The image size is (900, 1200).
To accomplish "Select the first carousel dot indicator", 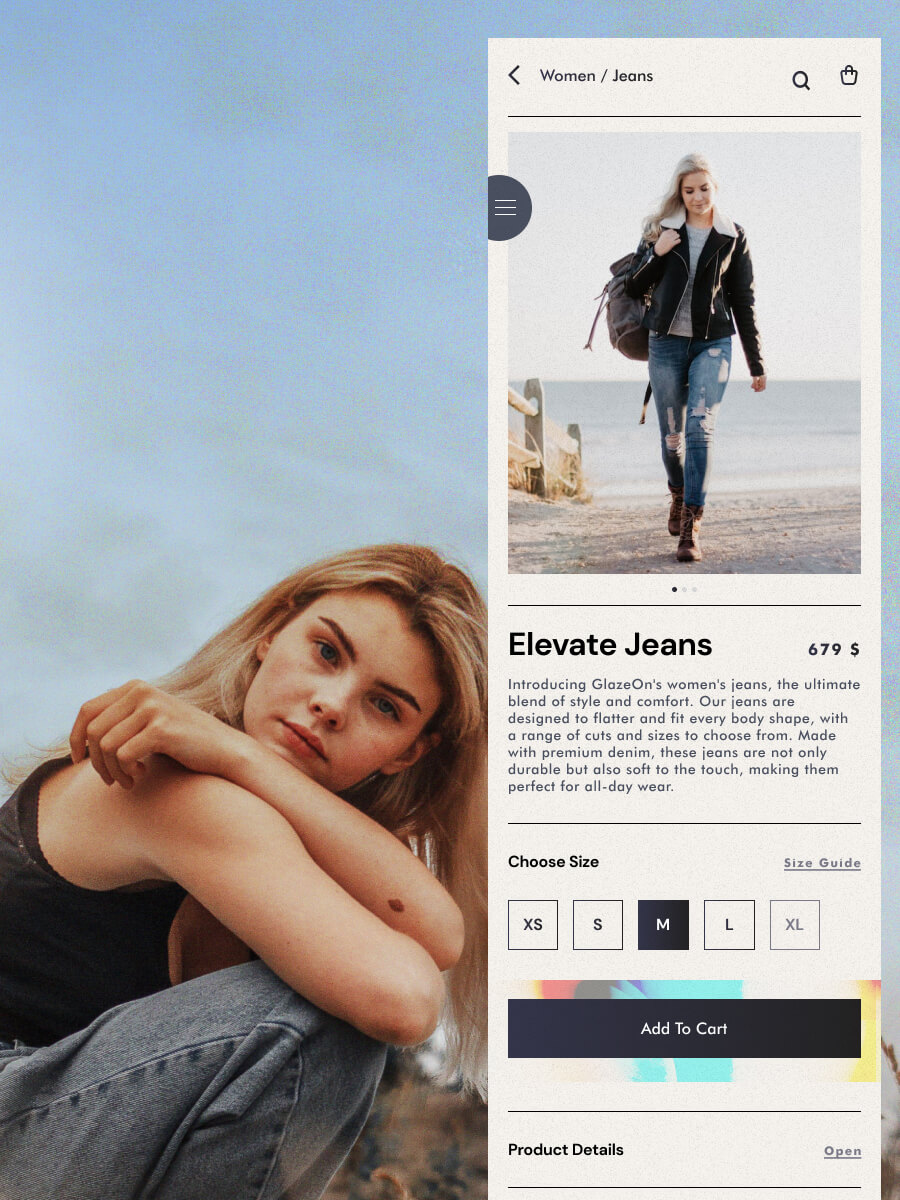I will (674, 589).
